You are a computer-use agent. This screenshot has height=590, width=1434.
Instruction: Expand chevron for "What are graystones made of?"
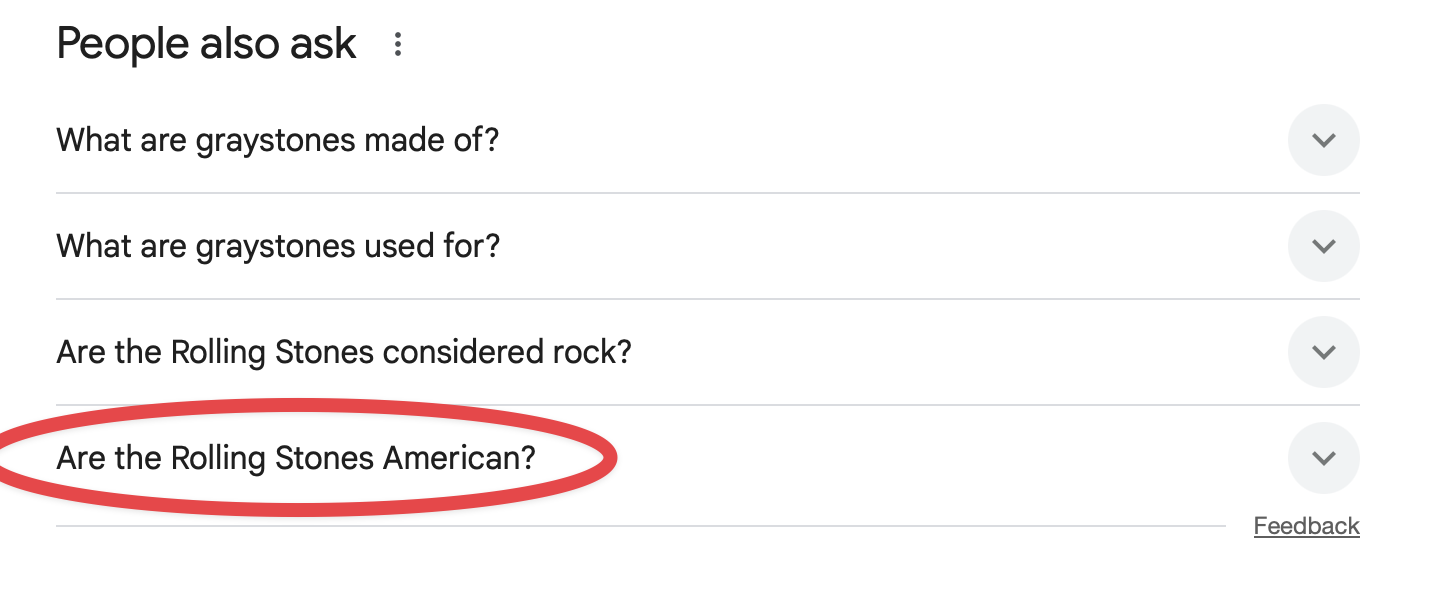coord(1323,140)
